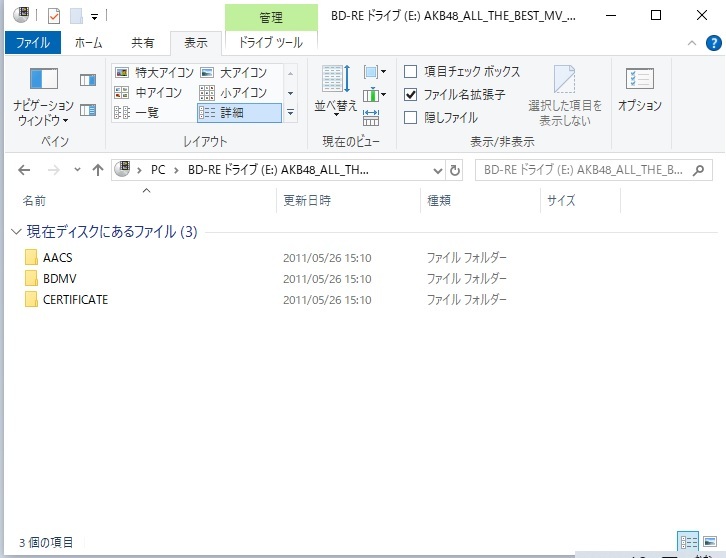The width and height of the screenshot is (726, 558).
Task: Switch to large thumbnails view in status bar
Action: (709, 541)
